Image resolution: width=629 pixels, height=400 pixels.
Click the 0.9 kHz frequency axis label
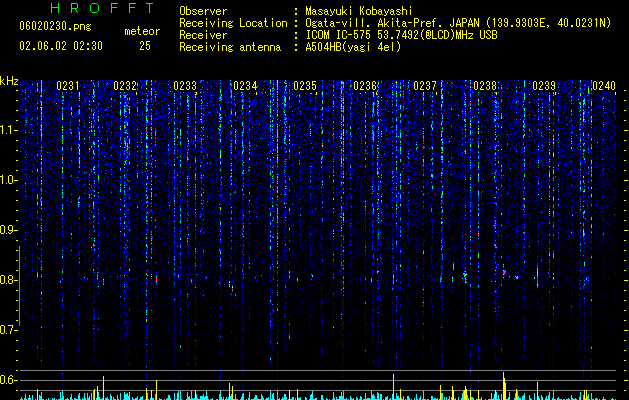point(9,230)
